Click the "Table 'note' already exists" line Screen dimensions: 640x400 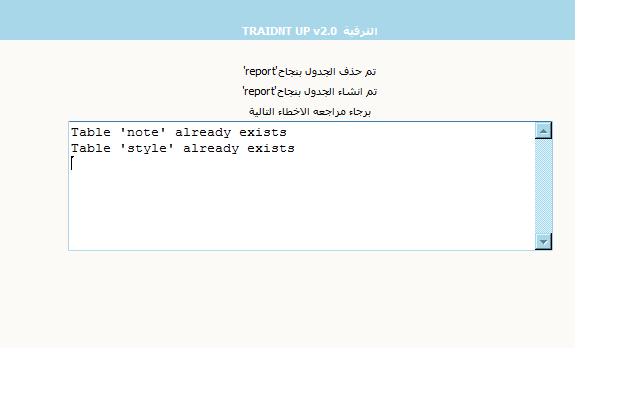click(x=178, y=132)
